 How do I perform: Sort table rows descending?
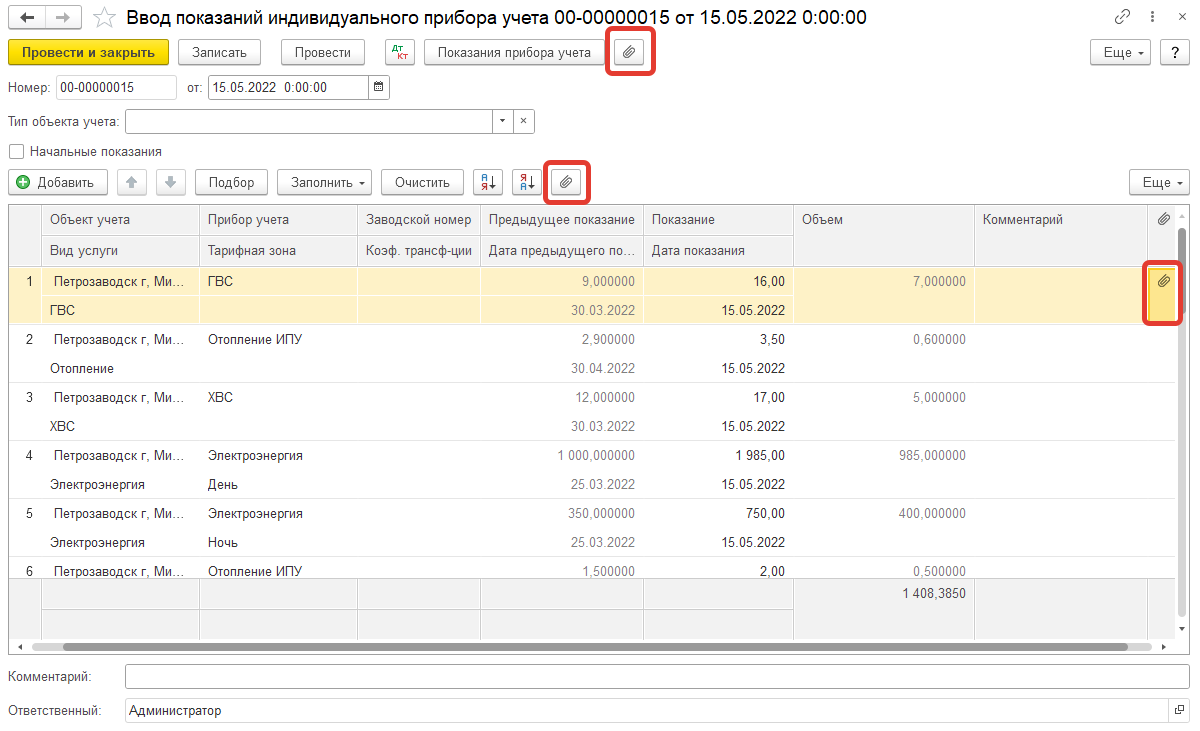tap(527, 182)
